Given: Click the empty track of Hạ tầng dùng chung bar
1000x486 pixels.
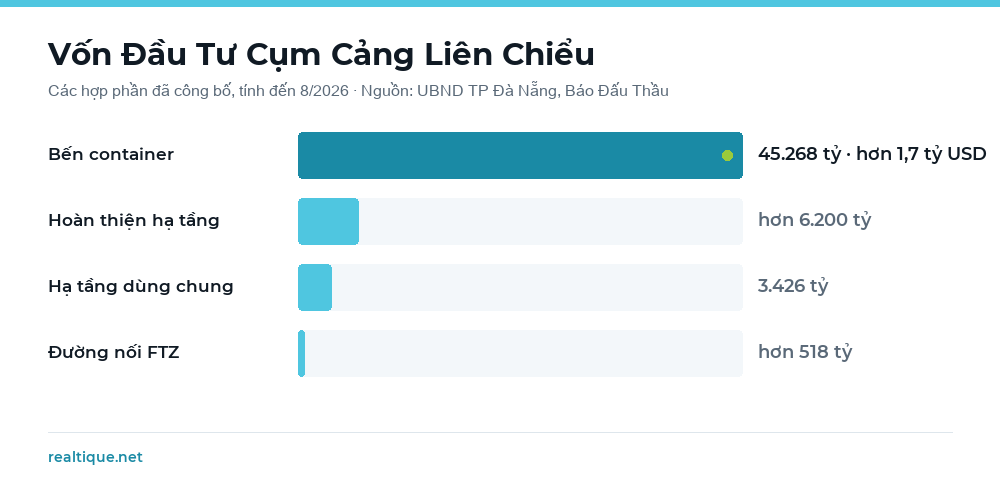Looking at the screenshot, I should pyautogui.click(x=538, y=288).
